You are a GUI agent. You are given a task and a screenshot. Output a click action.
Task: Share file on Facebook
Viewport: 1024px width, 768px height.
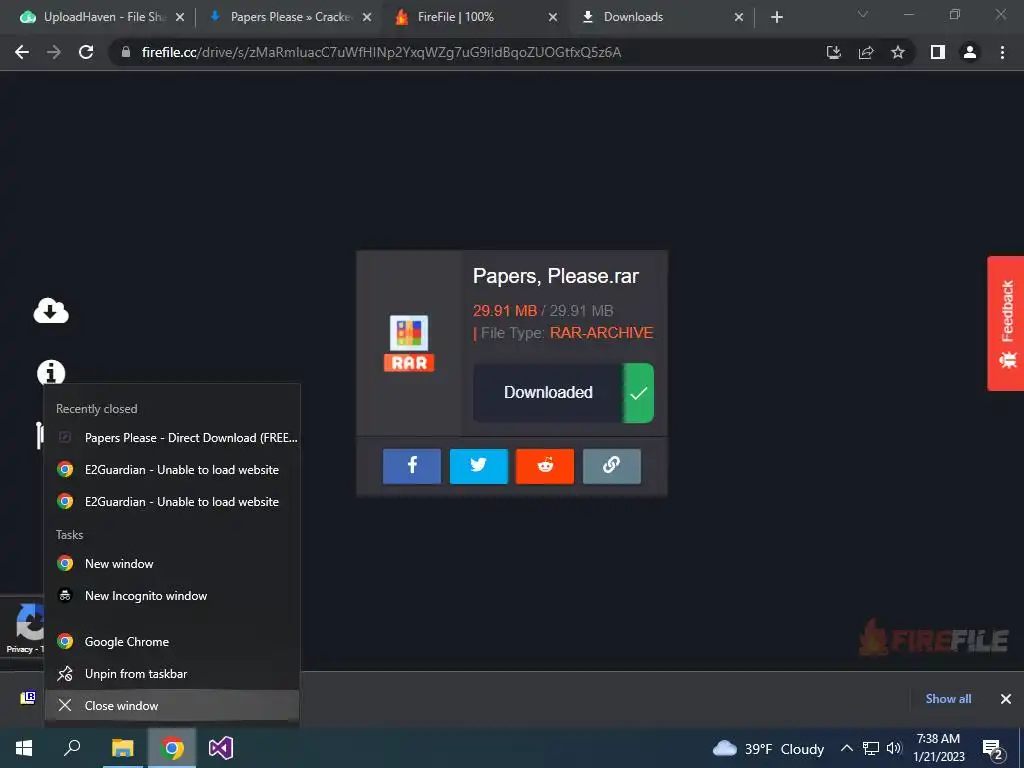pyautogui.click(x=411, y=466)
